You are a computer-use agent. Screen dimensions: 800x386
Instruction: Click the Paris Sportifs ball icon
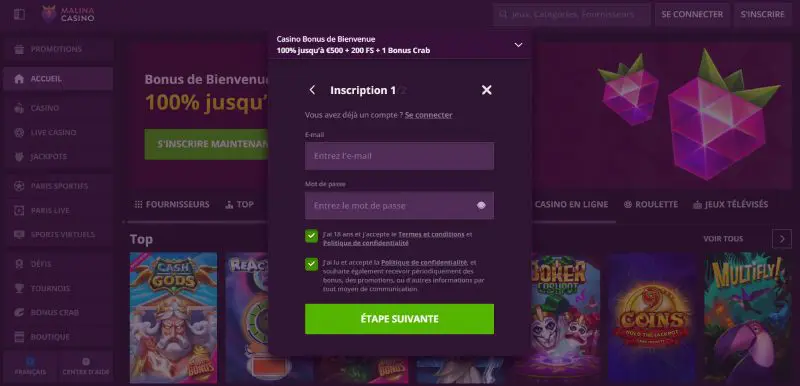[x=19, y=186]
